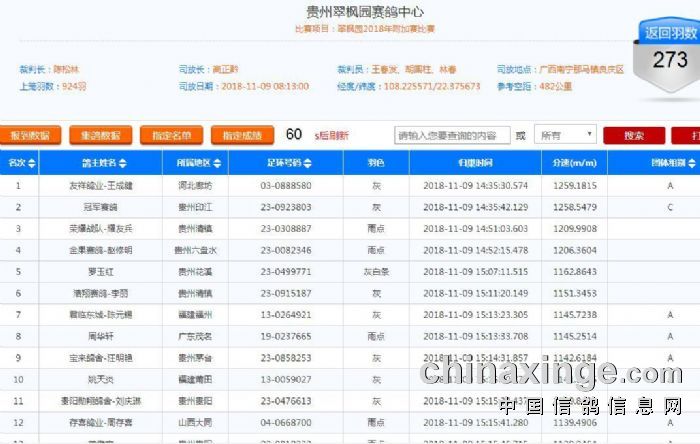This screenshot has height=444, width=700.
Task: Show 指定成绩 results
Action: [242, 135]
